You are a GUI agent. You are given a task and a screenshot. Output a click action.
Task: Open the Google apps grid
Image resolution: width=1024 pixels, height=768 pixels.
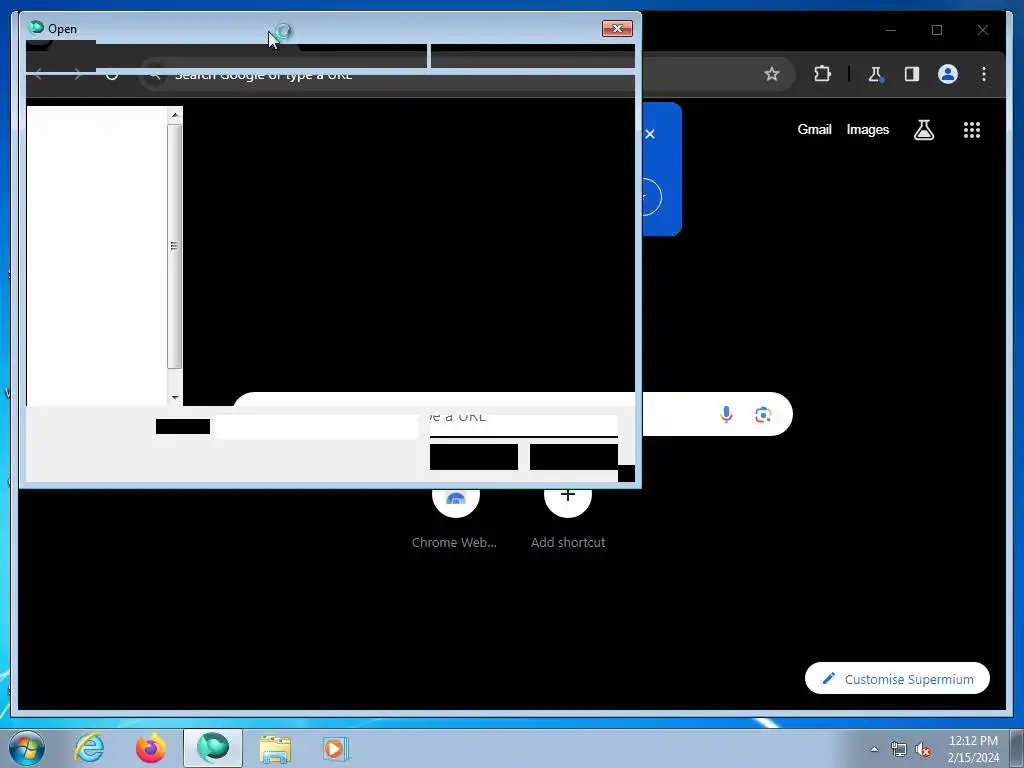click(972, 130)
